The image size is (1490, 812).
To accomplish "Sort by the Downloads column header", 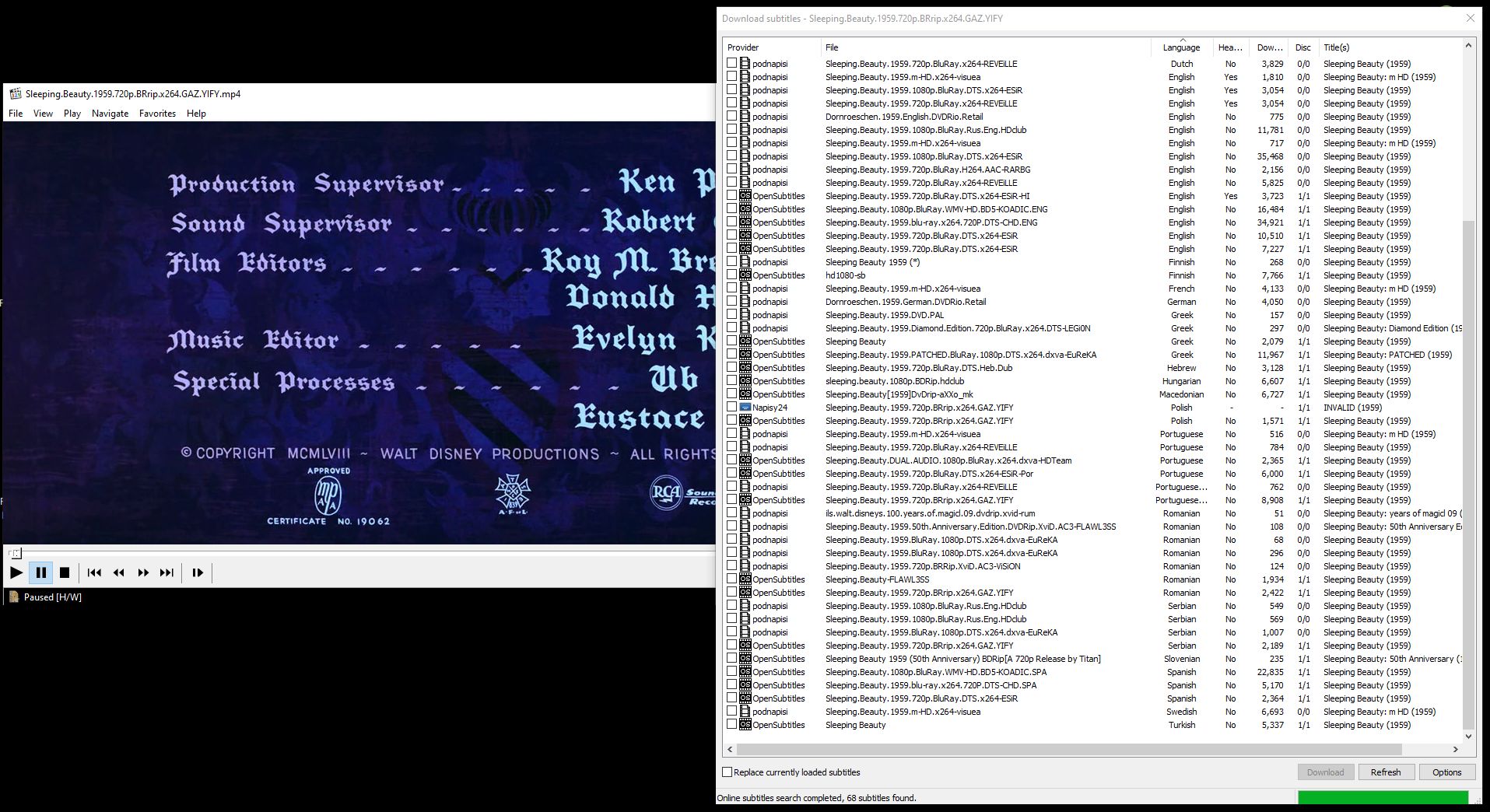I will pos(1269,47).
